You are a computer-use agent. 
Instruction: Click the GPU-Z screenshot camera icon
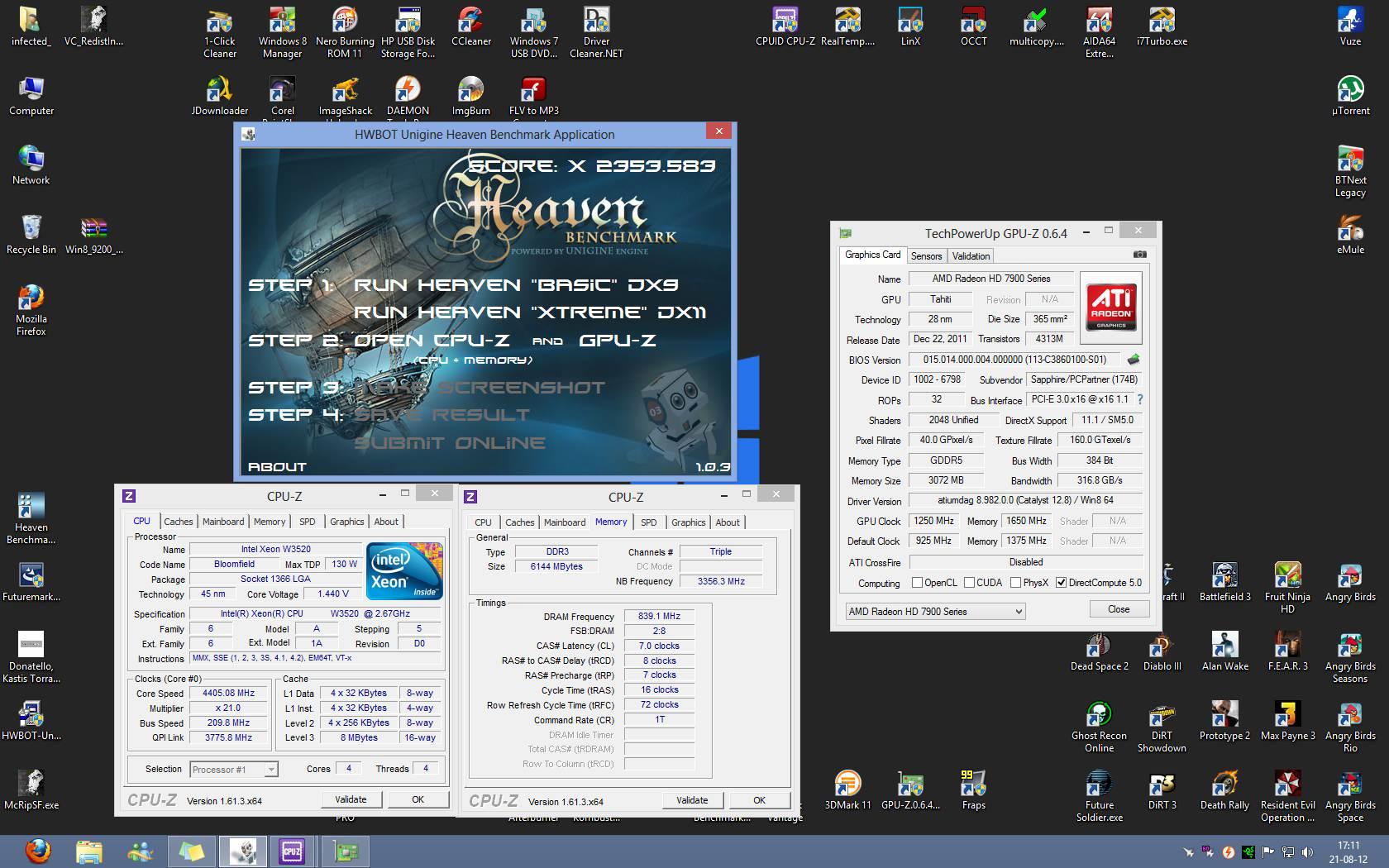pyautogui.click(x=1139, y=255)
